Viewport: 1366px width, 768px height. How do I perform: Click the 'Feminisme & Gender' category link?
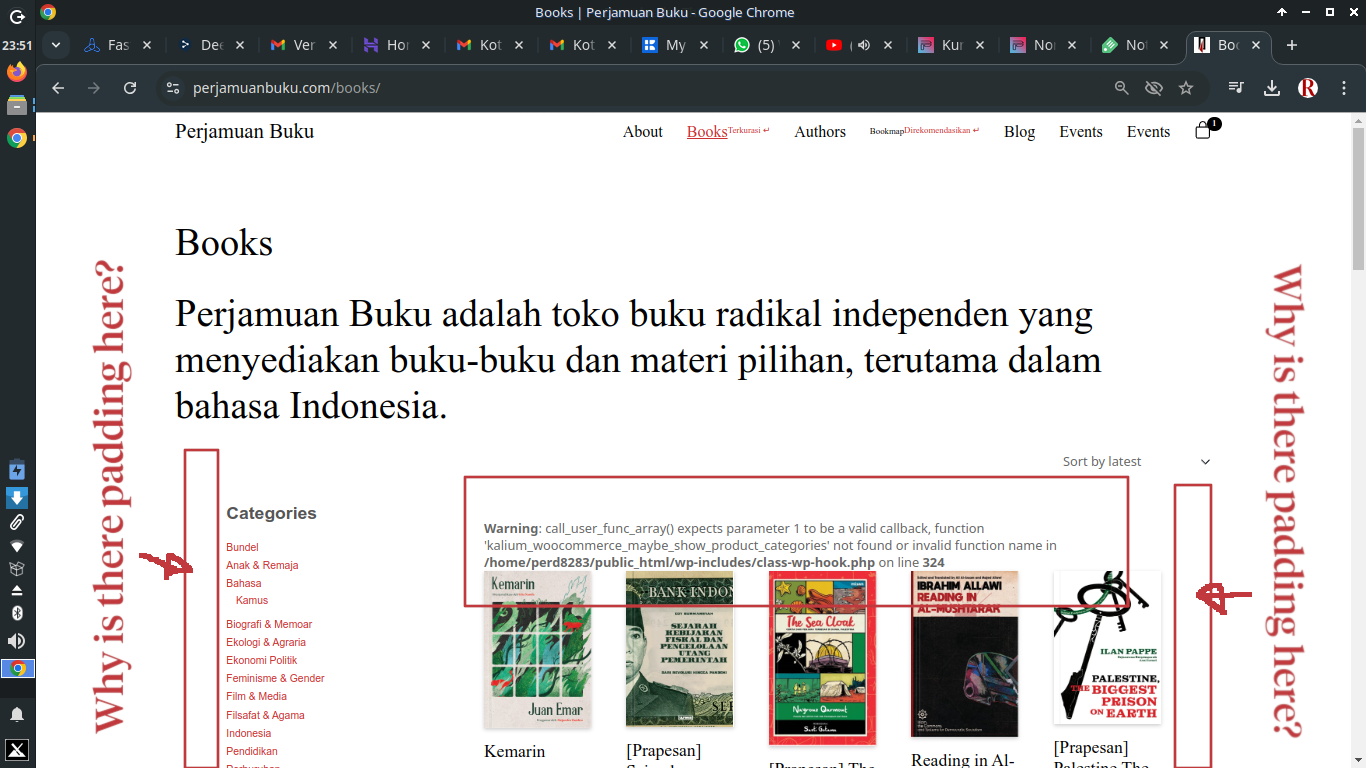point(275,678)
